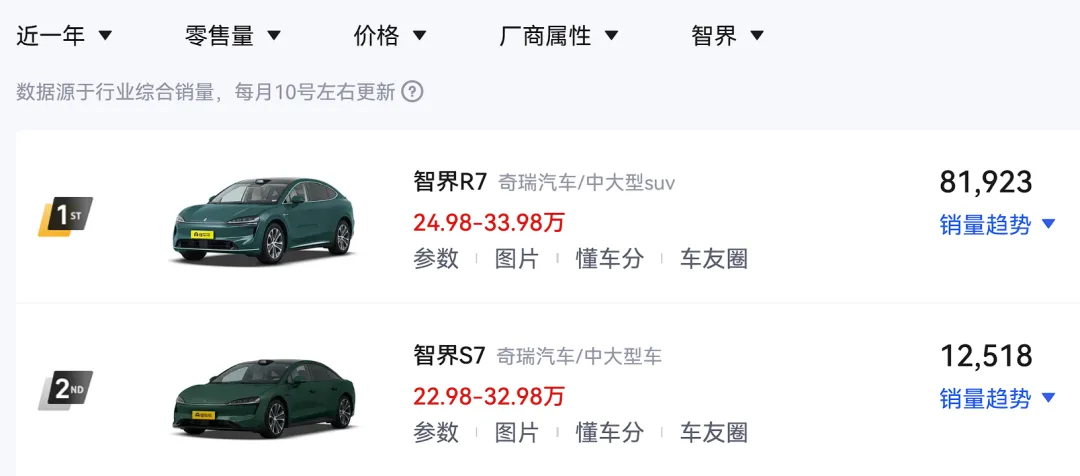The height and width of the screenshot is (476, 1080).
Task: Open the 智界 brand filter dropdown
Action: pos(727,36)
